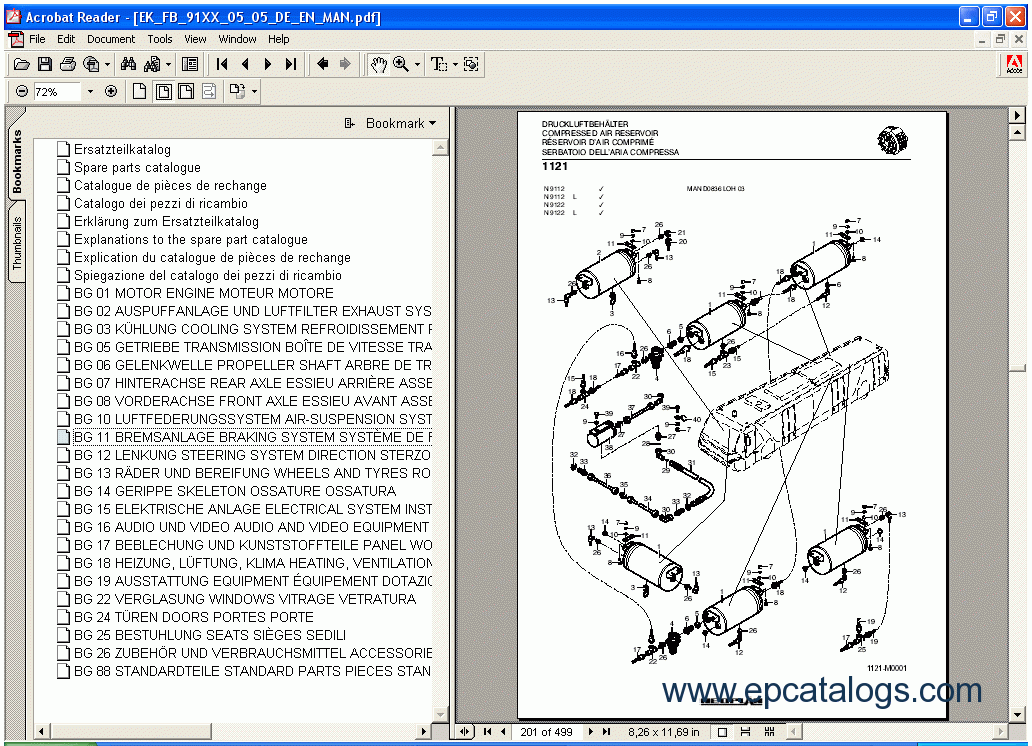
Task: Toggle the navigation pane toolbar button
Action: tap(190, 64)
